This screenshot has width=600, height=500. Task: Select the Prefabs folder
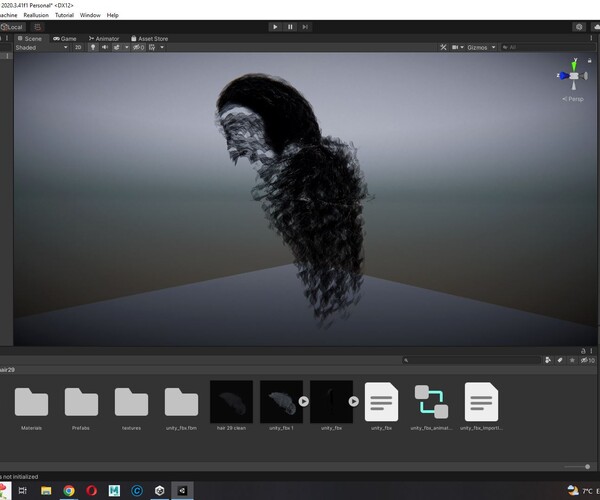[x=81, y=406]
